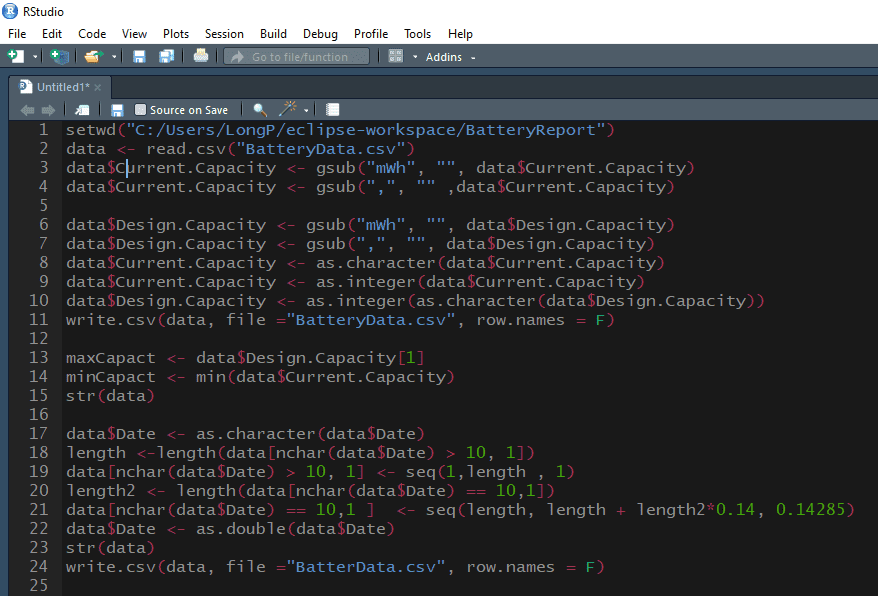Image resolution: width=878 pixels, height=596 pixels.
Task: Open the Code menu
Action: (92, 34)
